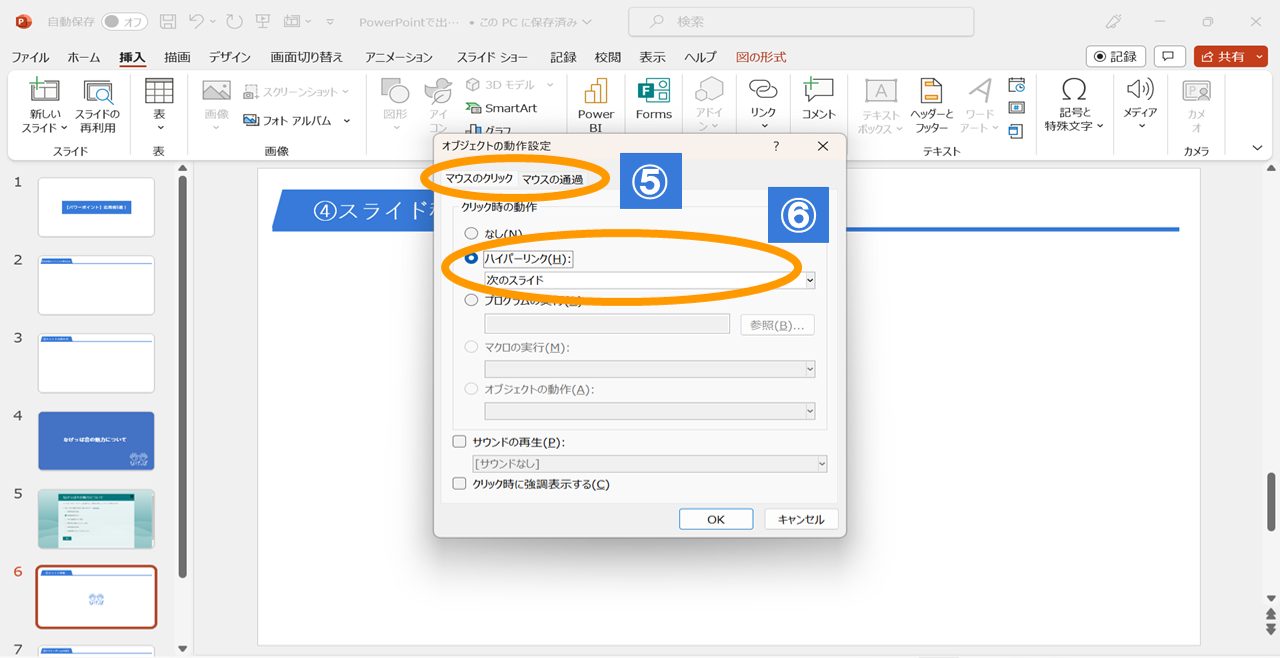Click the Save icon in title bar
This screenshot has width=1280, height=658.
pos(168,22)
